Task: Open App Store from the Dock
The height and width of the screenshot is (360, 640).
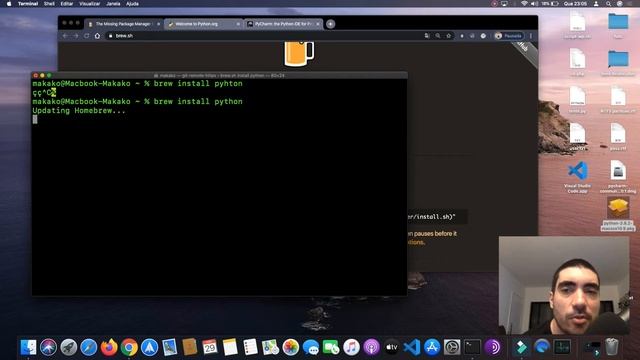Action: [x=432, y=347]
